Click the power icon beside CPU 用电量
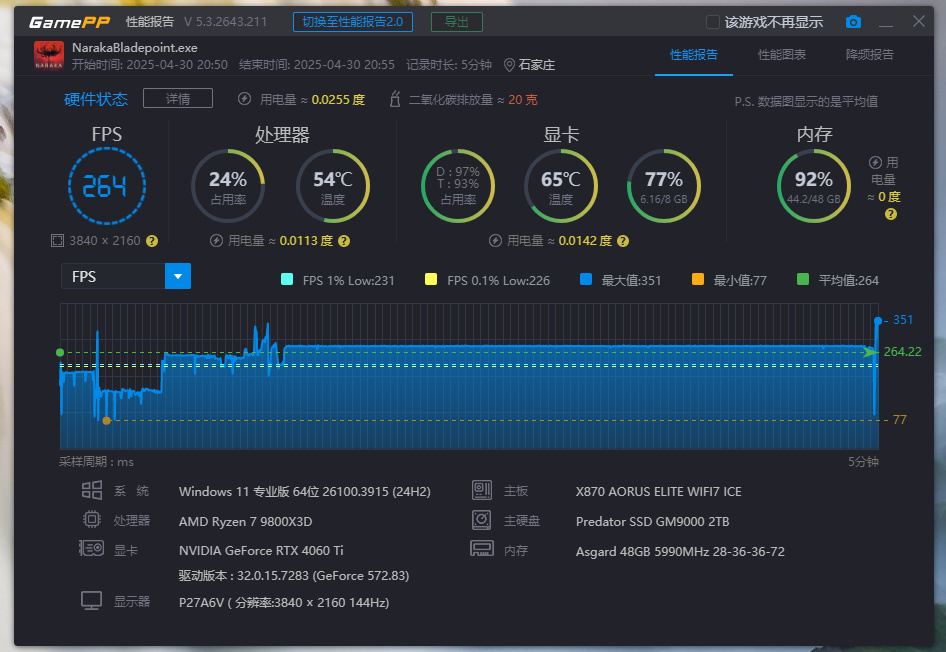946x652 pixels. point(216,241)
